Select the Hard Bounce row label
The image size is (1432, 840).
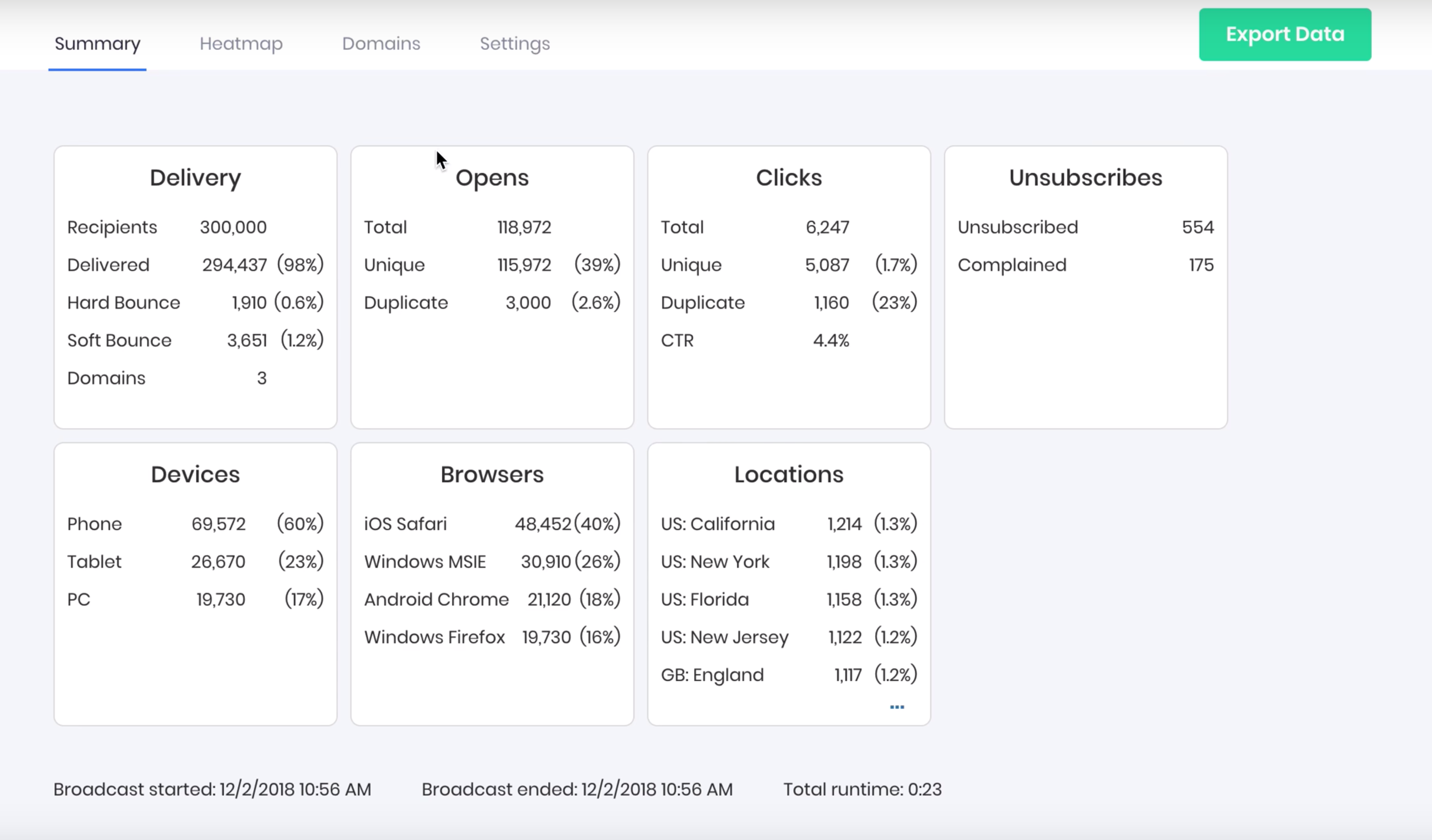tap(124, 303)
